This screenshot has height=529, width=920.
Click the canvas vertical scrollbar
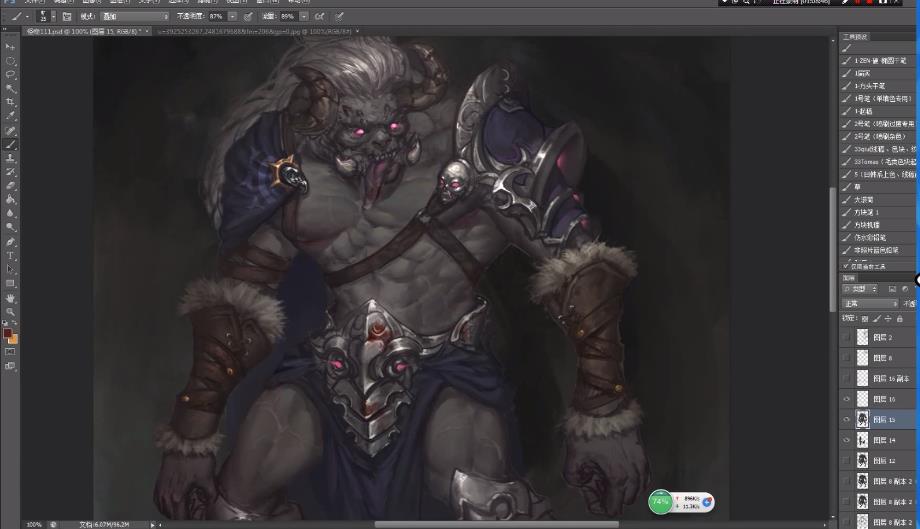(833, 249)
